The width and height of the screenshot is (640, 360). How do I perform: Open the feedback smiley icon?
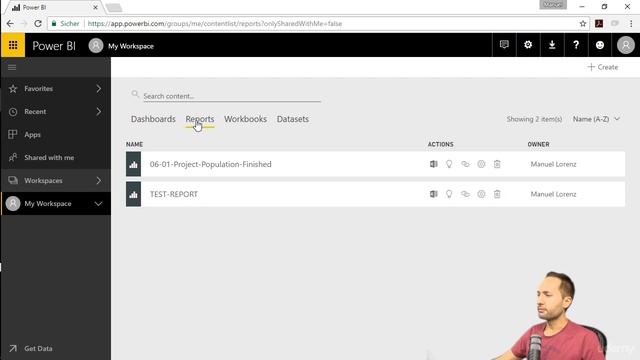point(600,45)
